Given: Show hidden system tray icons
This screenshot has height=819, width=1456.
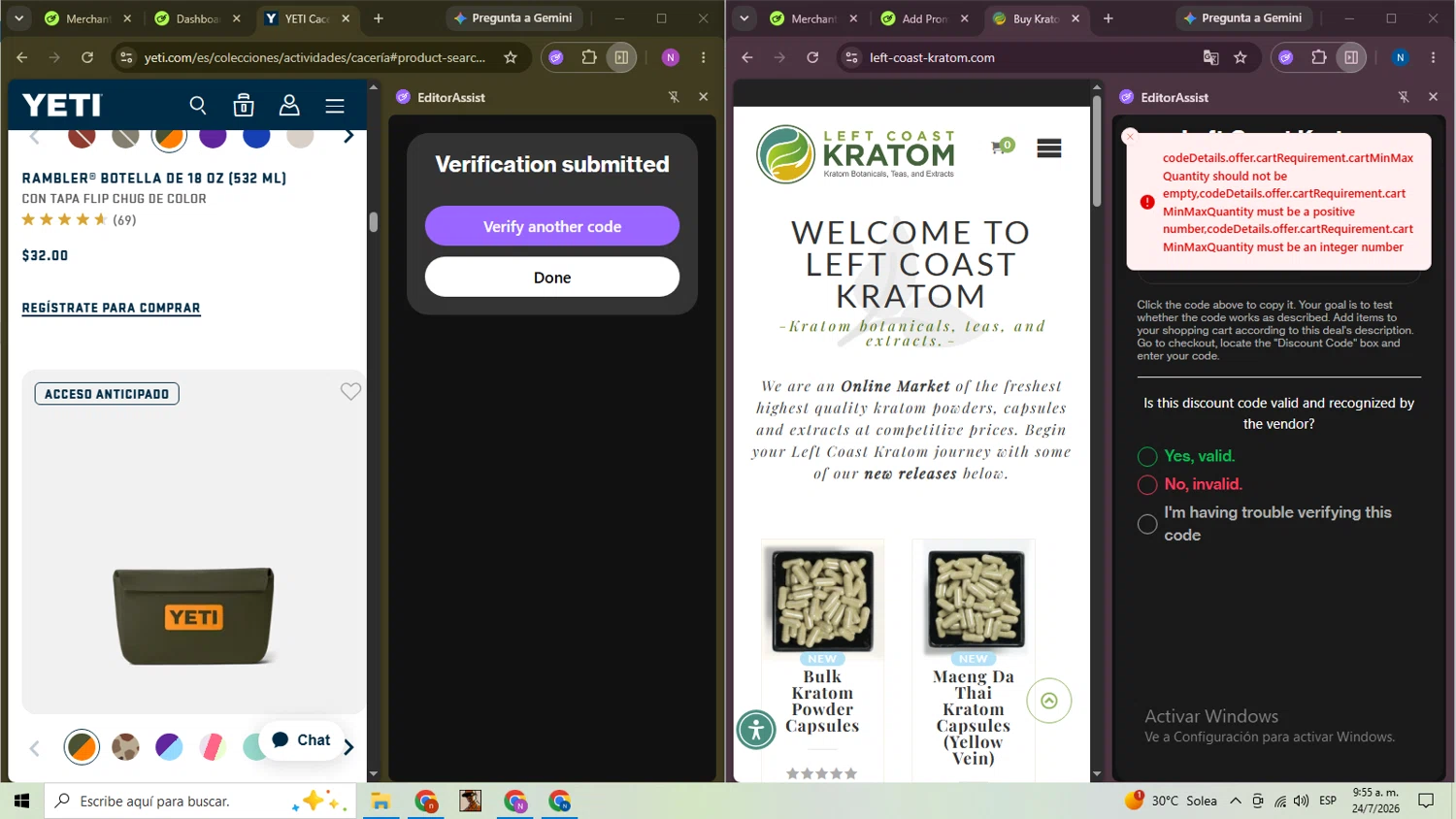Looking at the screenshot, I should [1236, 801].
